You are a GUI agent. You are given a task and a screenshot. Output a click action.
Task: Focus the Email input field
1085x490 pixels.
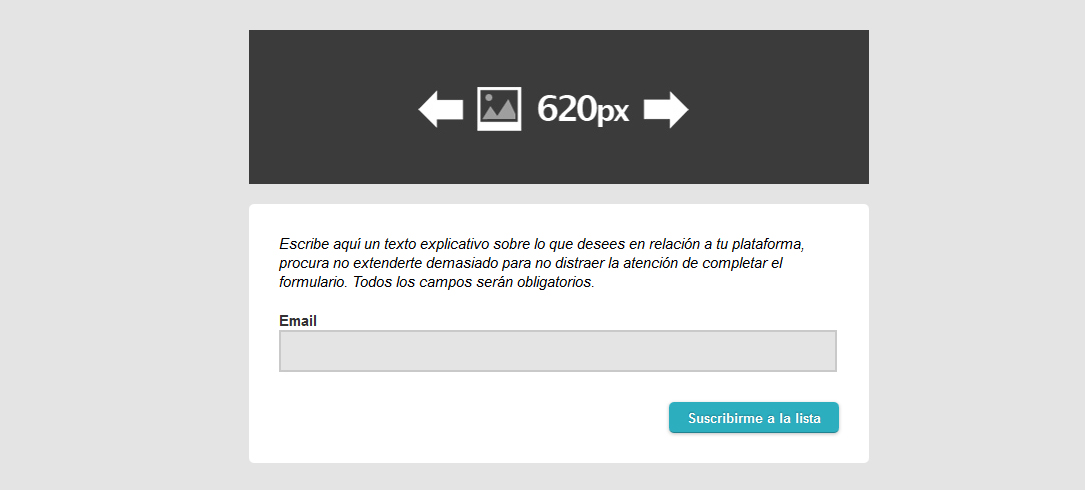(x=557, y=351)
